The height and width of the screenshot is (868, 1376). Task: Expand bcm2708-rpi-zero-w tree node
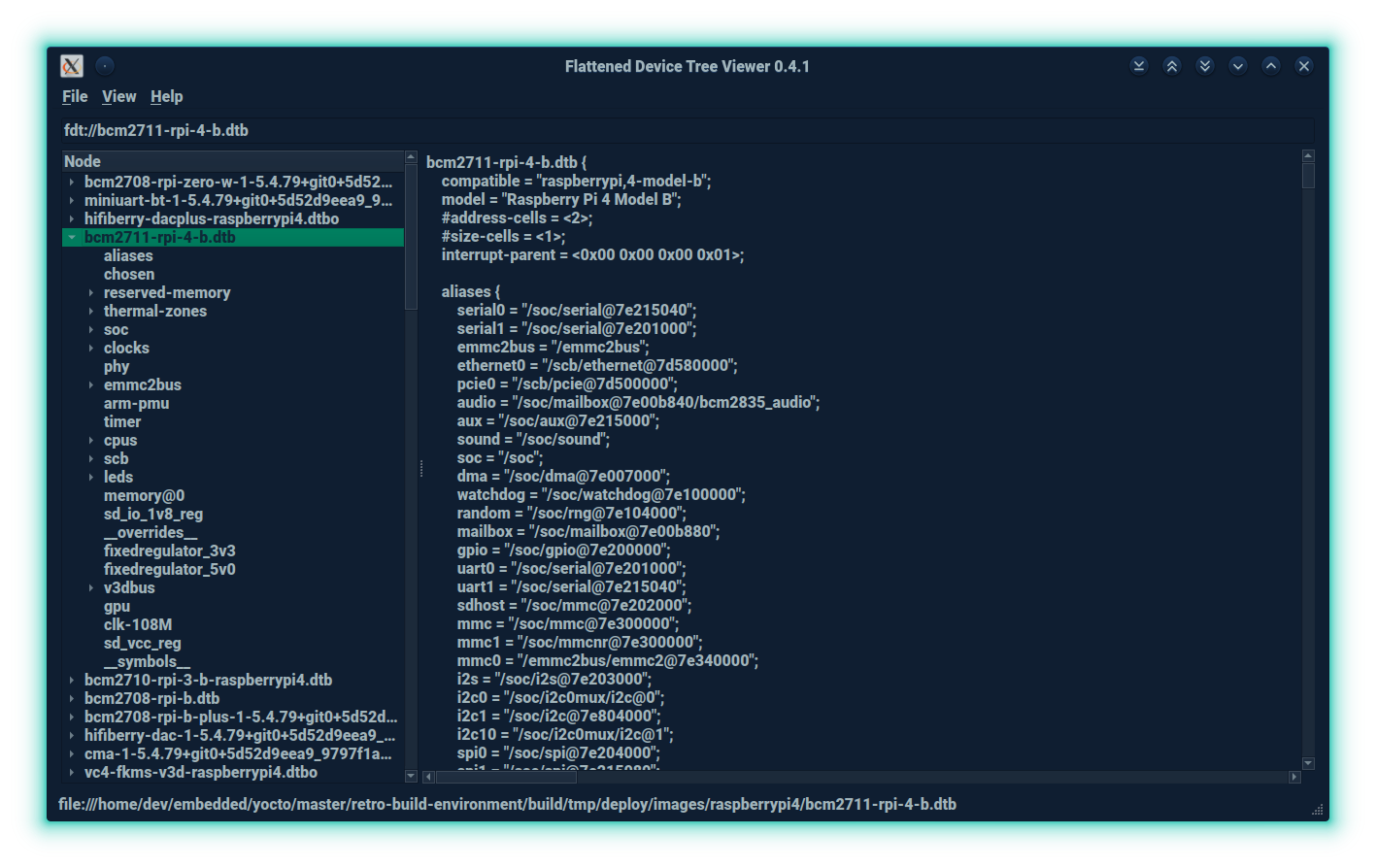point(72,182)
